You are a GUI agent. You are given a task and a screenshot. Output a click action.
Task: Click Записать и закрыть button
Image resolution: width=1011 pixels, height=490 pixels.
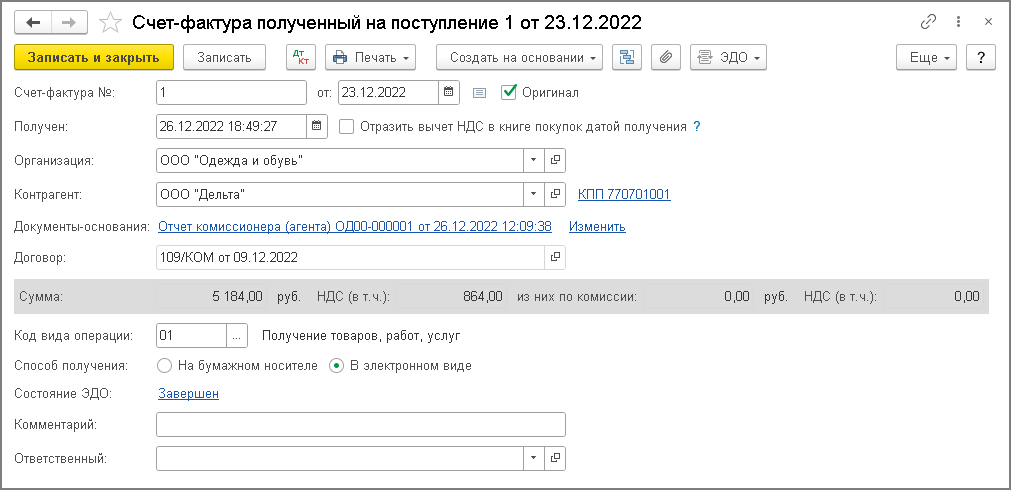(94, 58)
